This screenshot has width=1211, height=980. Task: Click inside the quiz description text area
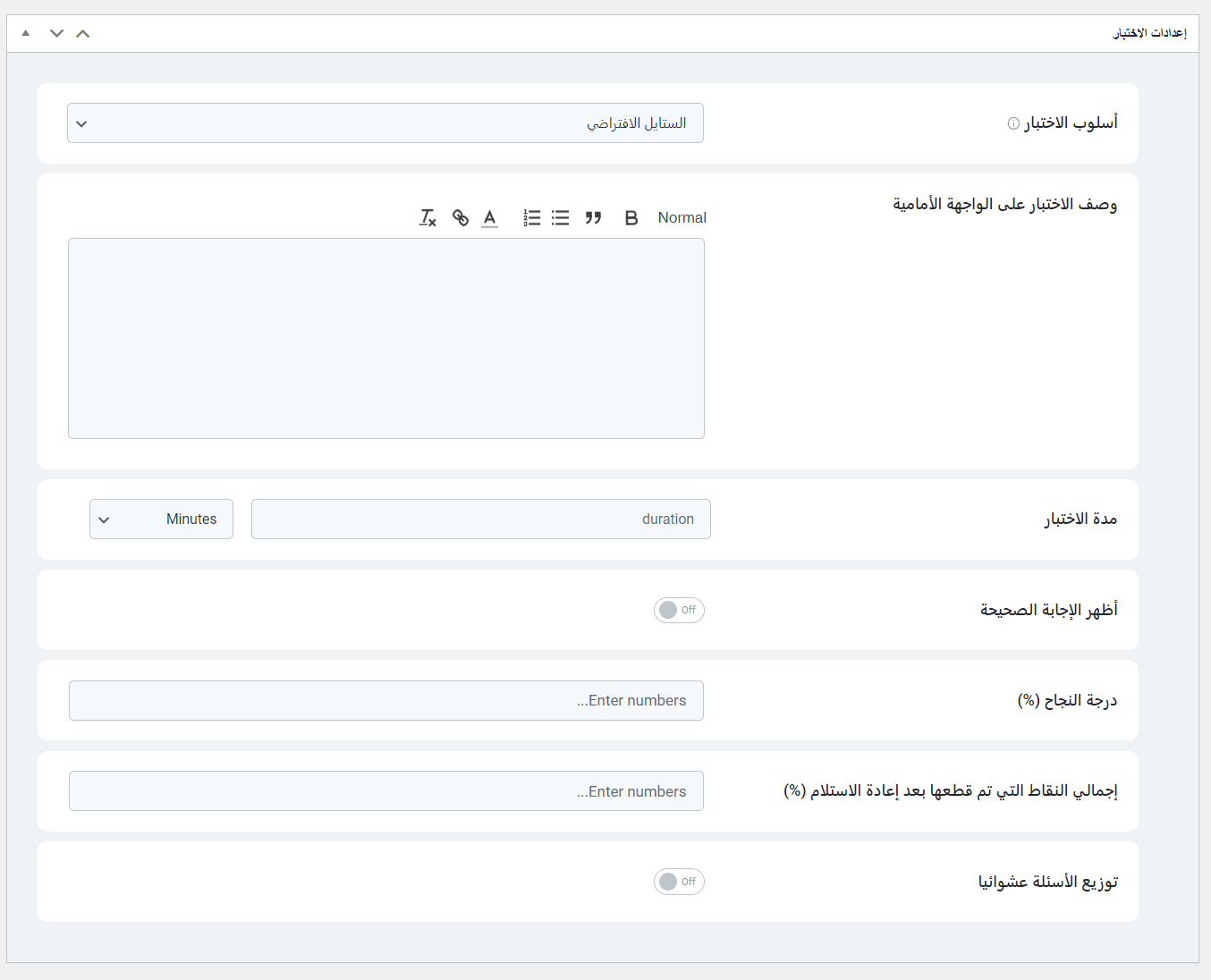(x=386, y=338)
